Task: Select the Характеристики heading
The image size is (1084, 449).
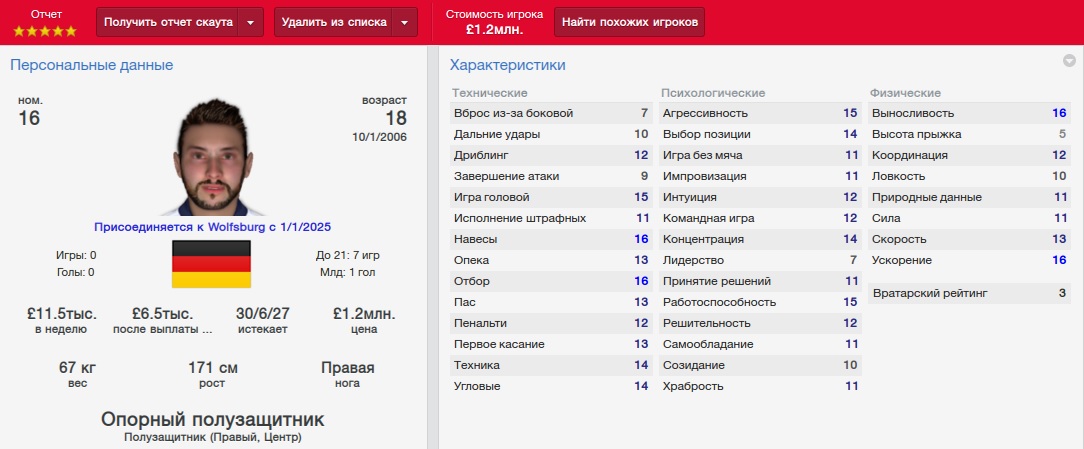Action: click(x=508, y=65)
